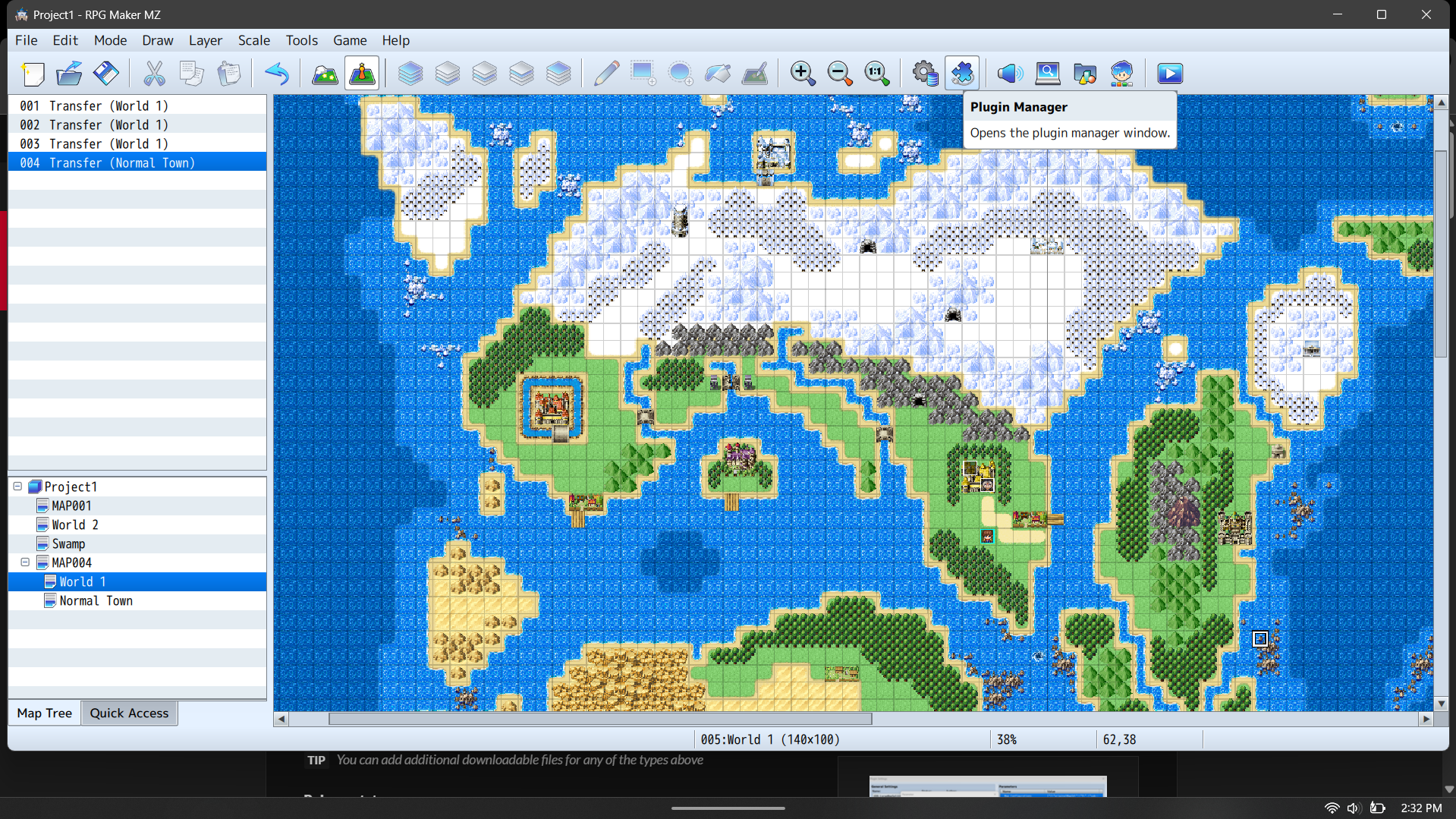The width and height of the screenshot is (1456, 819).
Task: Open the Resource Manager icon
Action: [1085, 74]
